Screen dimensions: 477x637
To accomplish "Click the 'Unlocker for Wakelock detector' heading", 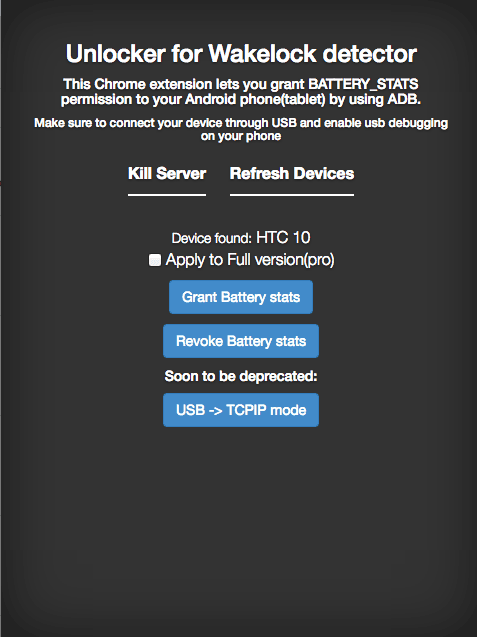I will coord(241,54).
